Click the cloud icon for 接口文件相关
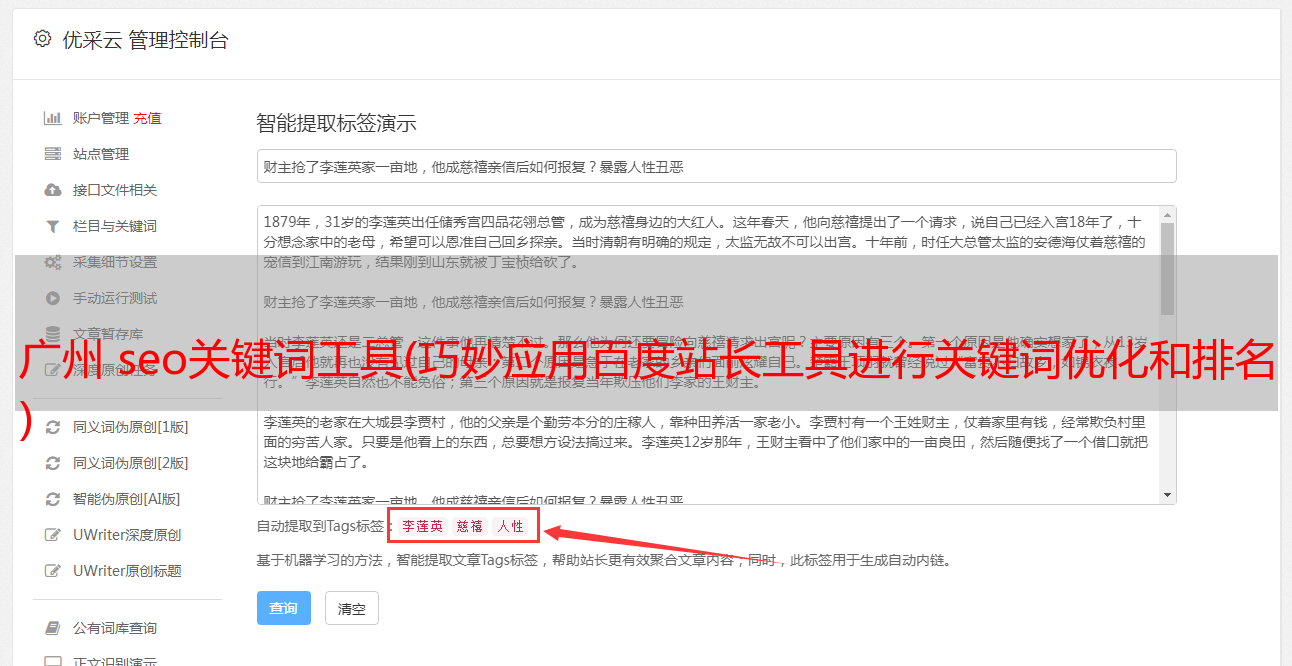Viewport: 1292px width, 666px height. pyautogui.click(x=53, y=190)
